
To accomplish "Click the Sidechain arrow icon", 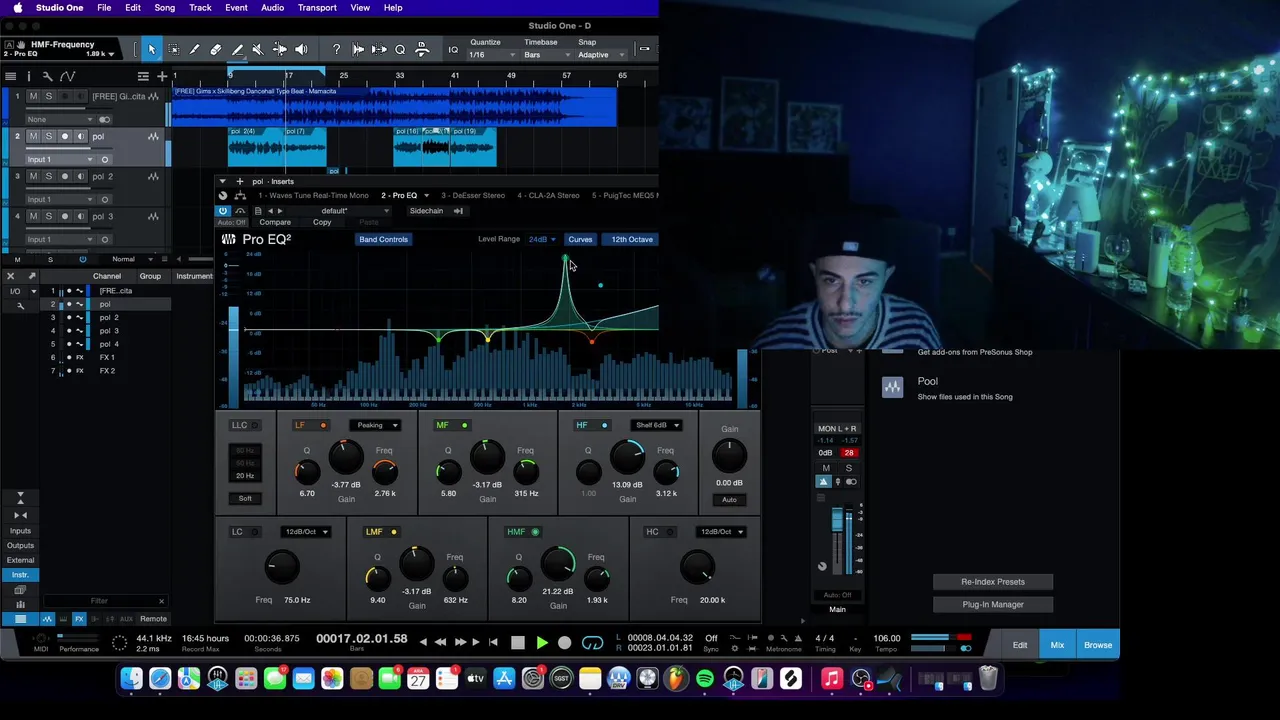I will pos(458,211).
